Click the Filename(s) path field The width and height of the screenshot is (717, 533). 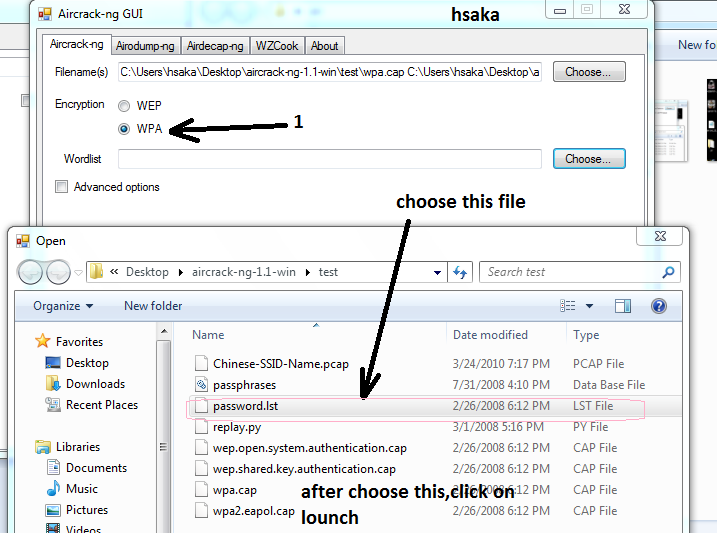click(x=330, y=72)
